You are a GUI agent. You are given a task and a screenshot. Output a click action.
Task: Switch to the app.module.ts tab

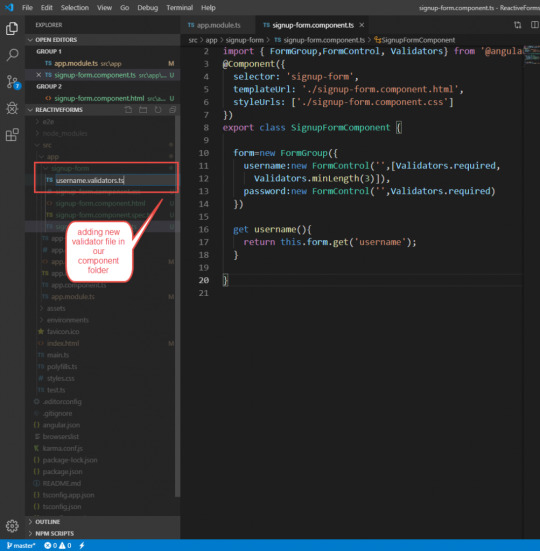(x=218, y=25)
